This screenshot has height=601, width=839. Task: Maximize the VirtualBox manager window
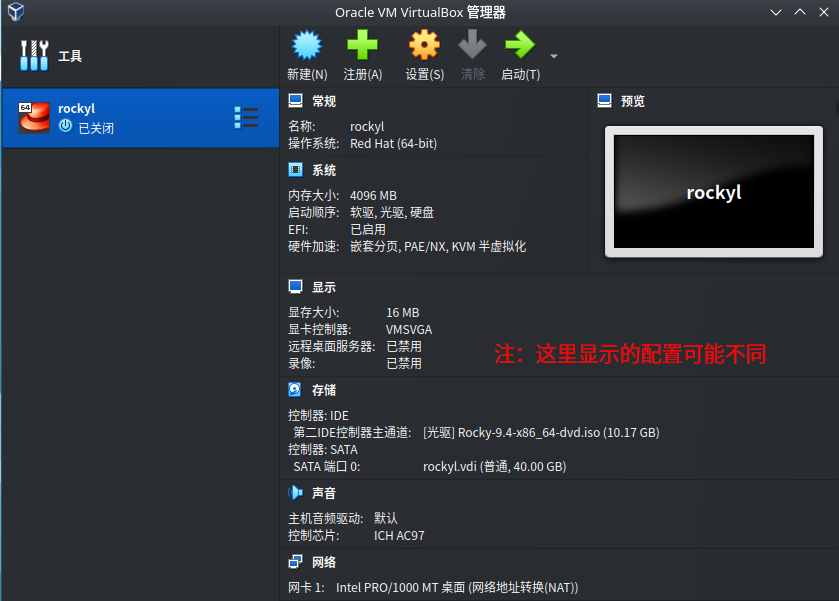tap(800, 12)
